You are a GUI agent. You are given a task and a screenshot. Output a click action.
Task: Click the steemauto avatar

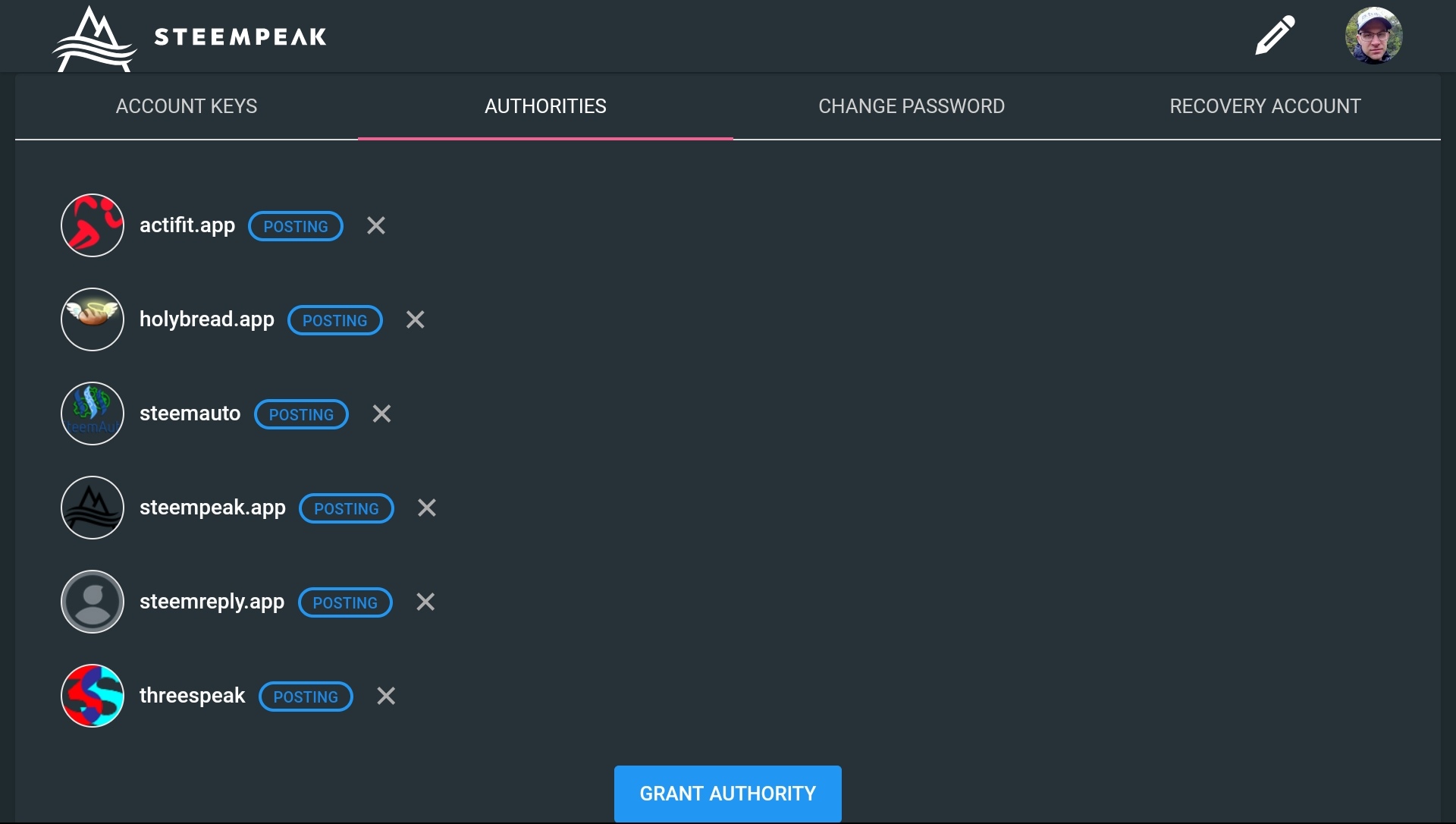pyautogui.click(x=93, y=414)
